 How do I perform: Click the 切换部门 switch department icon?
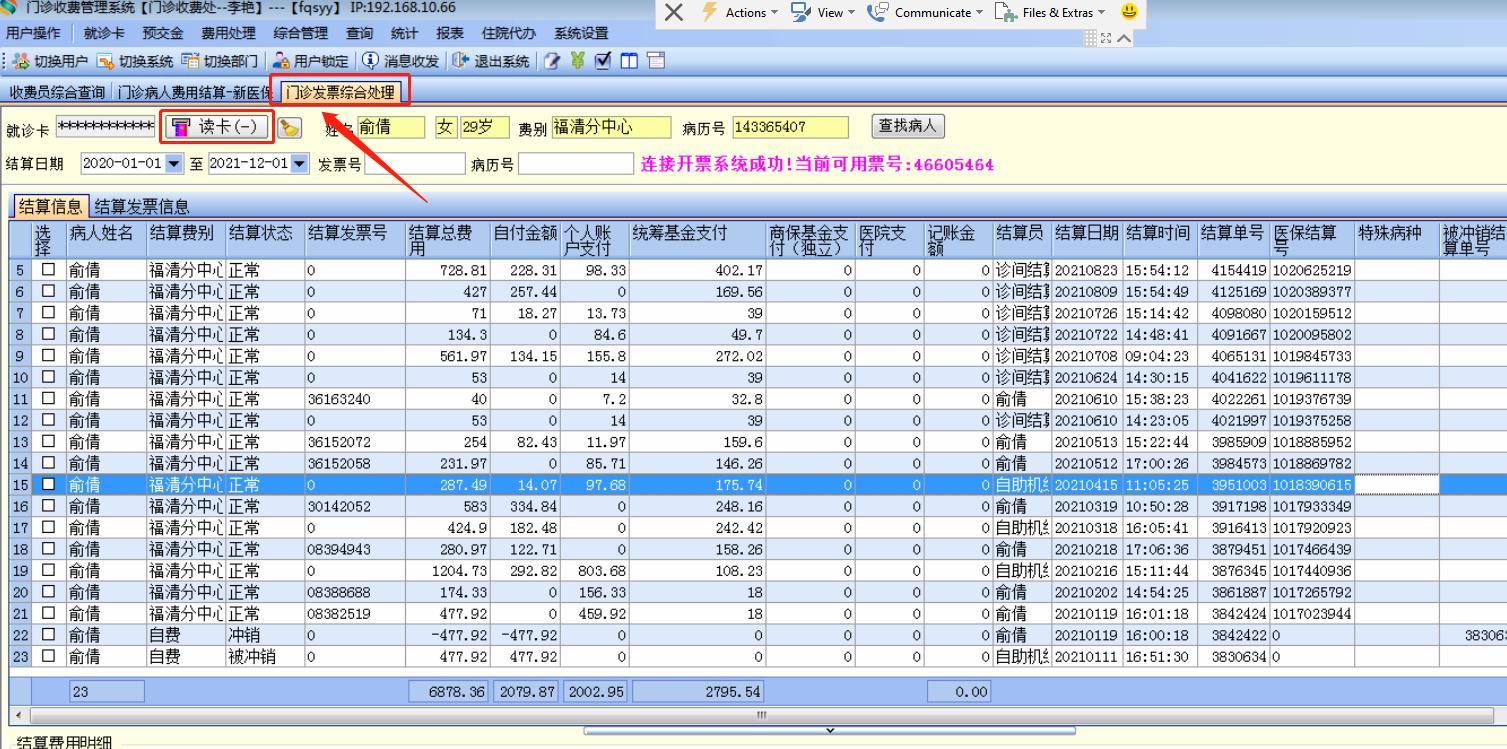(x=190, y=62)
